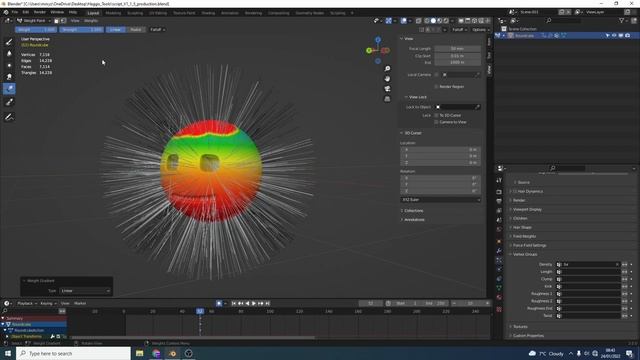640x360 pixels.
Task: Open the Render menu
Action: (40, 12)
